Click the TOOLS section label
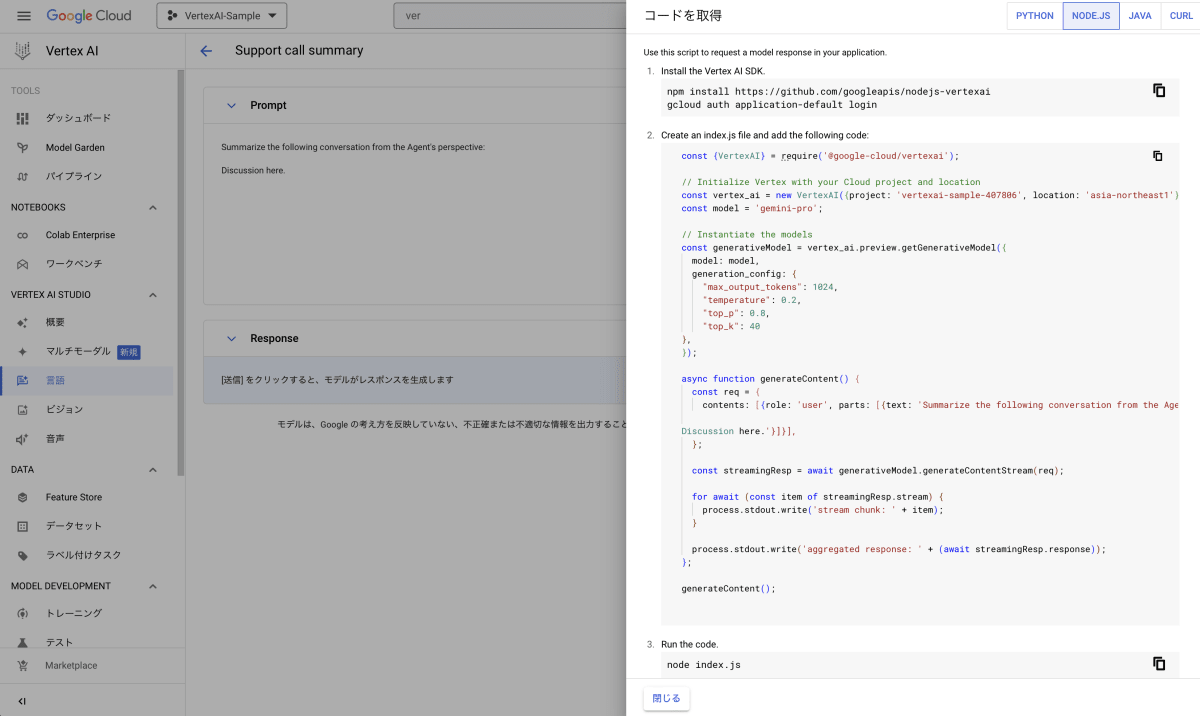This screenshot has width=1200, height=716. point(26,91)
